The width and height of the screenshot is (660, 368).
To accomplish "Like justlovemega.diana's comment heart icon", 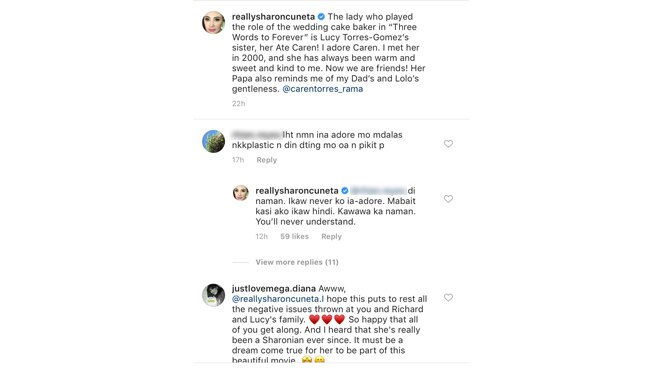I will 448,297.
